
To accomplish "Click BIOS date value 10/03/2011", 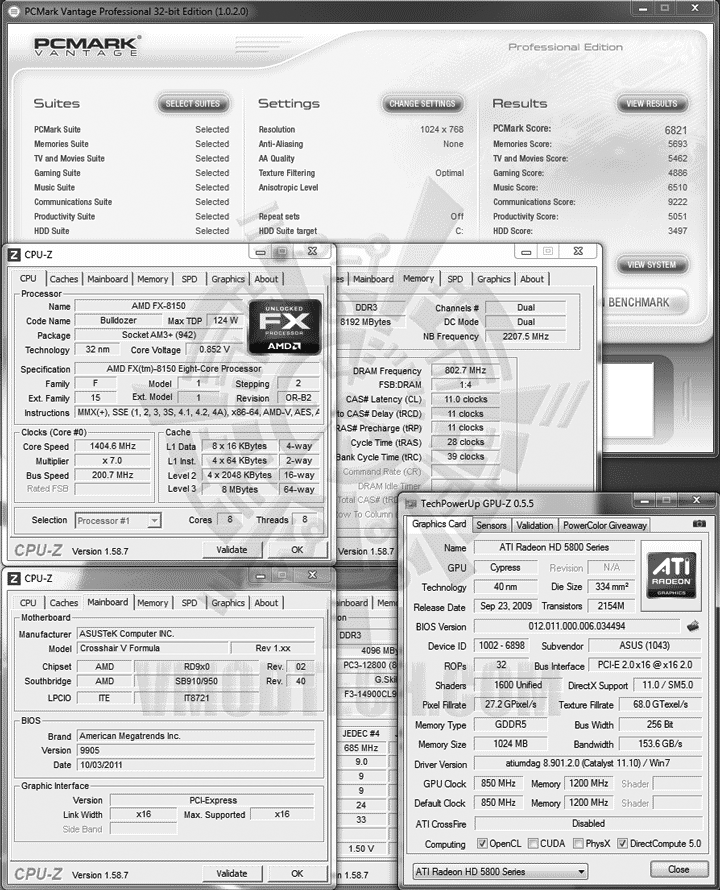I will pos(196,765).
